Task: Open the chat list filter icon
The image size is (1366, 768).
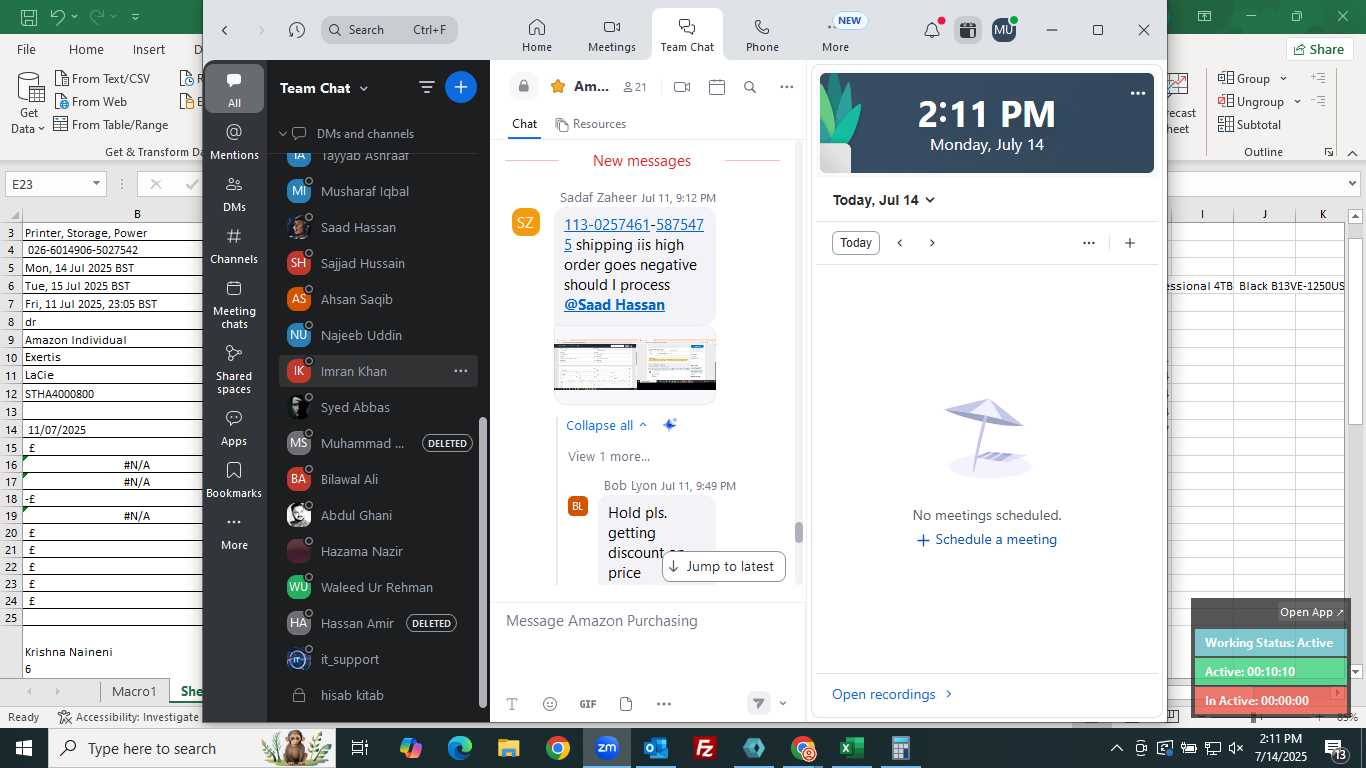Action: point(427,88)
